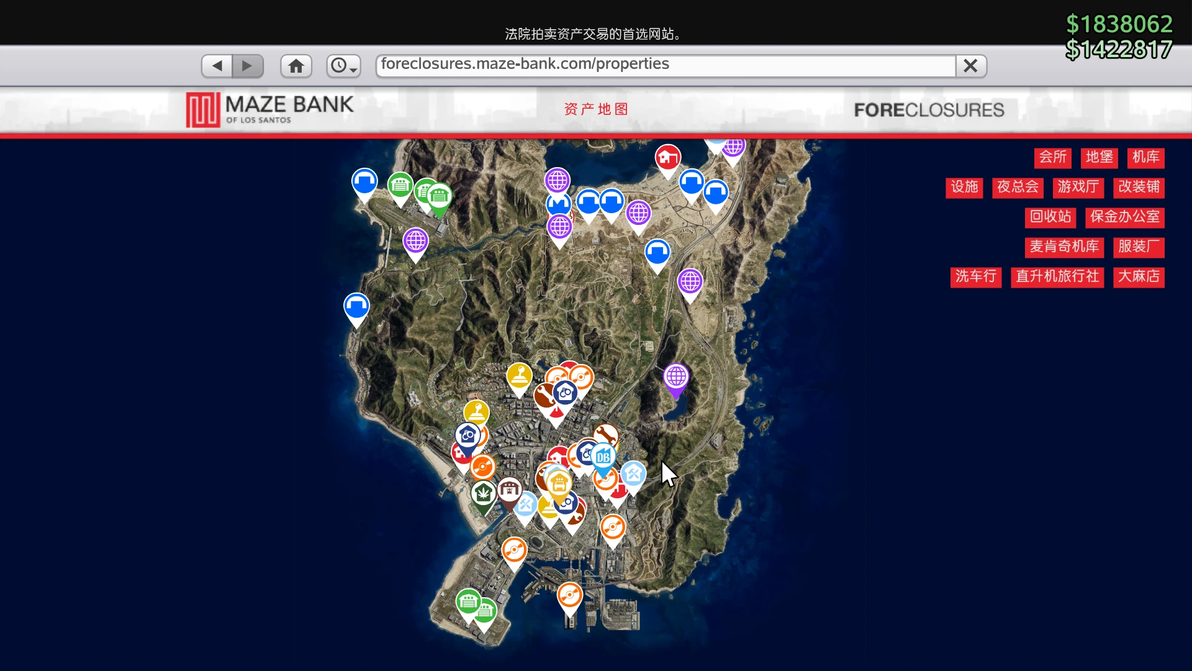The width and height of the screenshot is (1192, 671).
Task: Filter the map by 大麻店
Action: click(x=1139, y=277)
